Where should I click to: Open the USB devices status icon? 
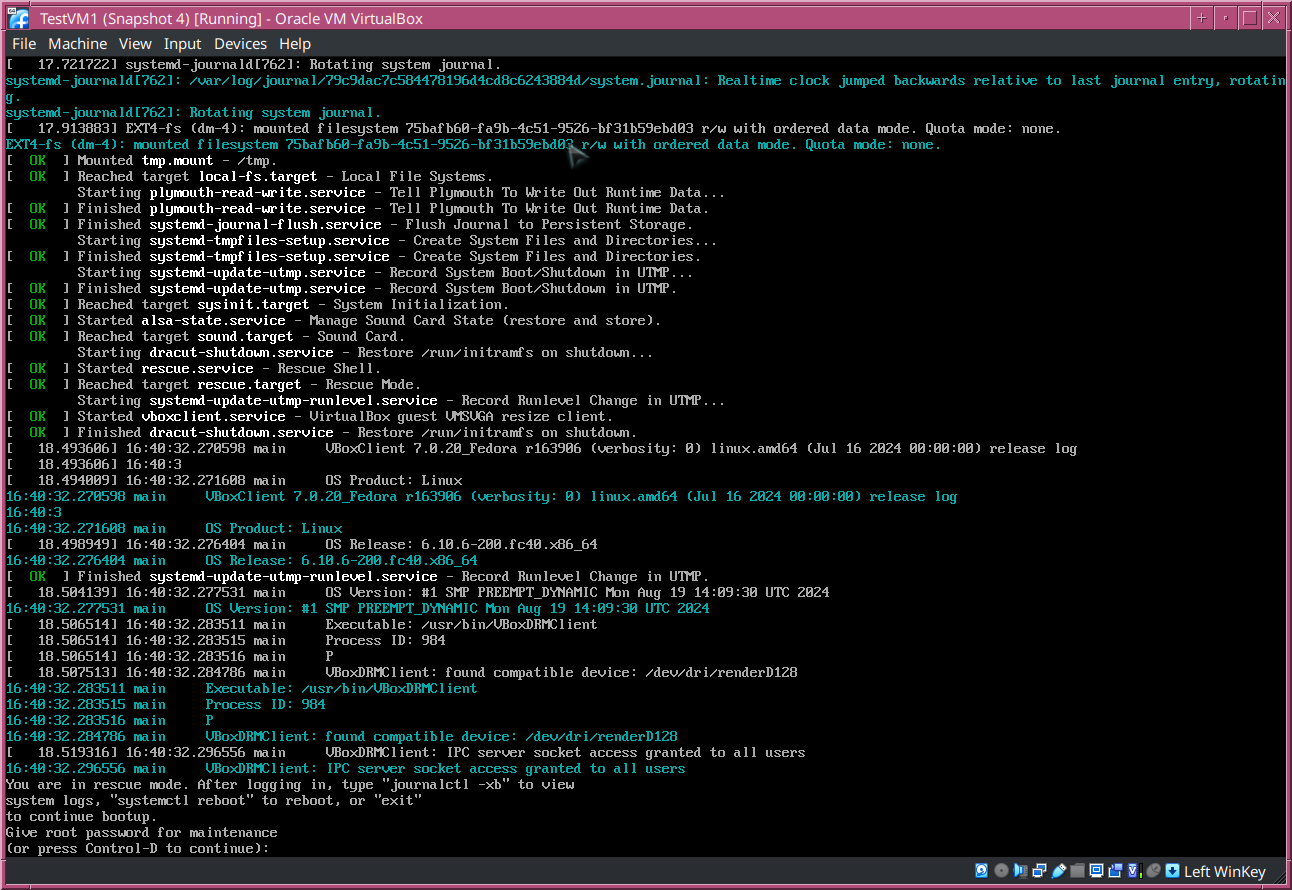point(1059,871)
